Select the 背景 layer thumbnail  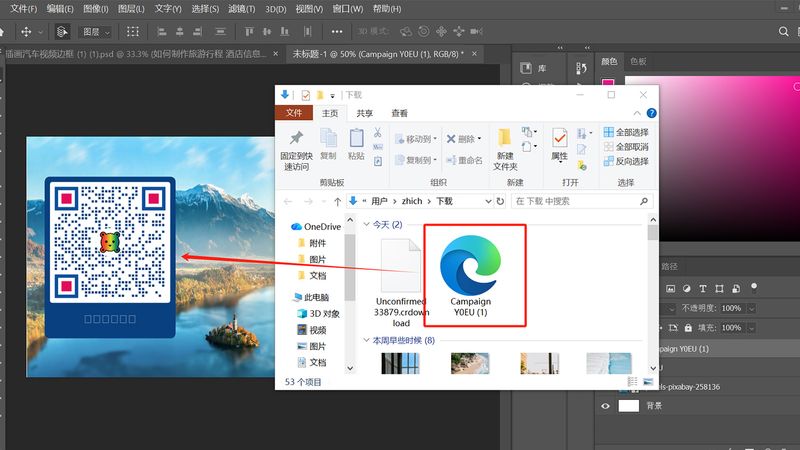click(629, 406)
